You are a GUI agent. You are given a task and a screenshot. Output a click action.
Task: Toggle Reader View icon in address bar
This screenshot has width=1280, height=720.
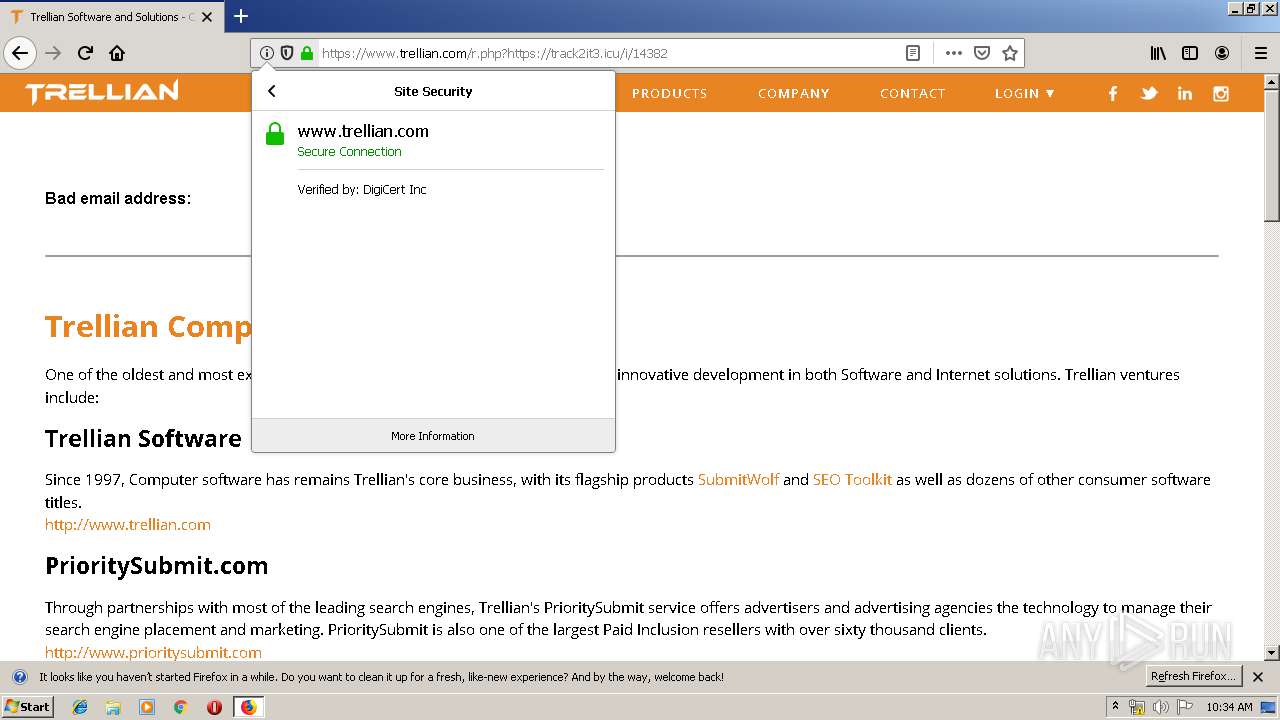pyautogui.click(x=912, y=54)
